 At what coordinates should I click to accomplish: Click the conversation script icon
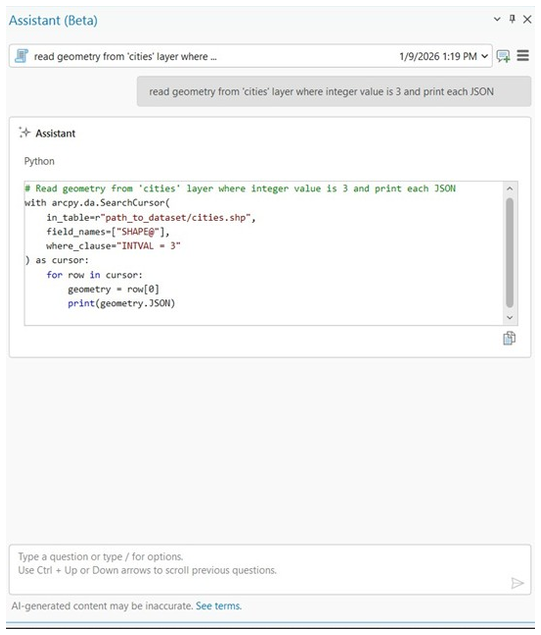[x=21, y=56]
